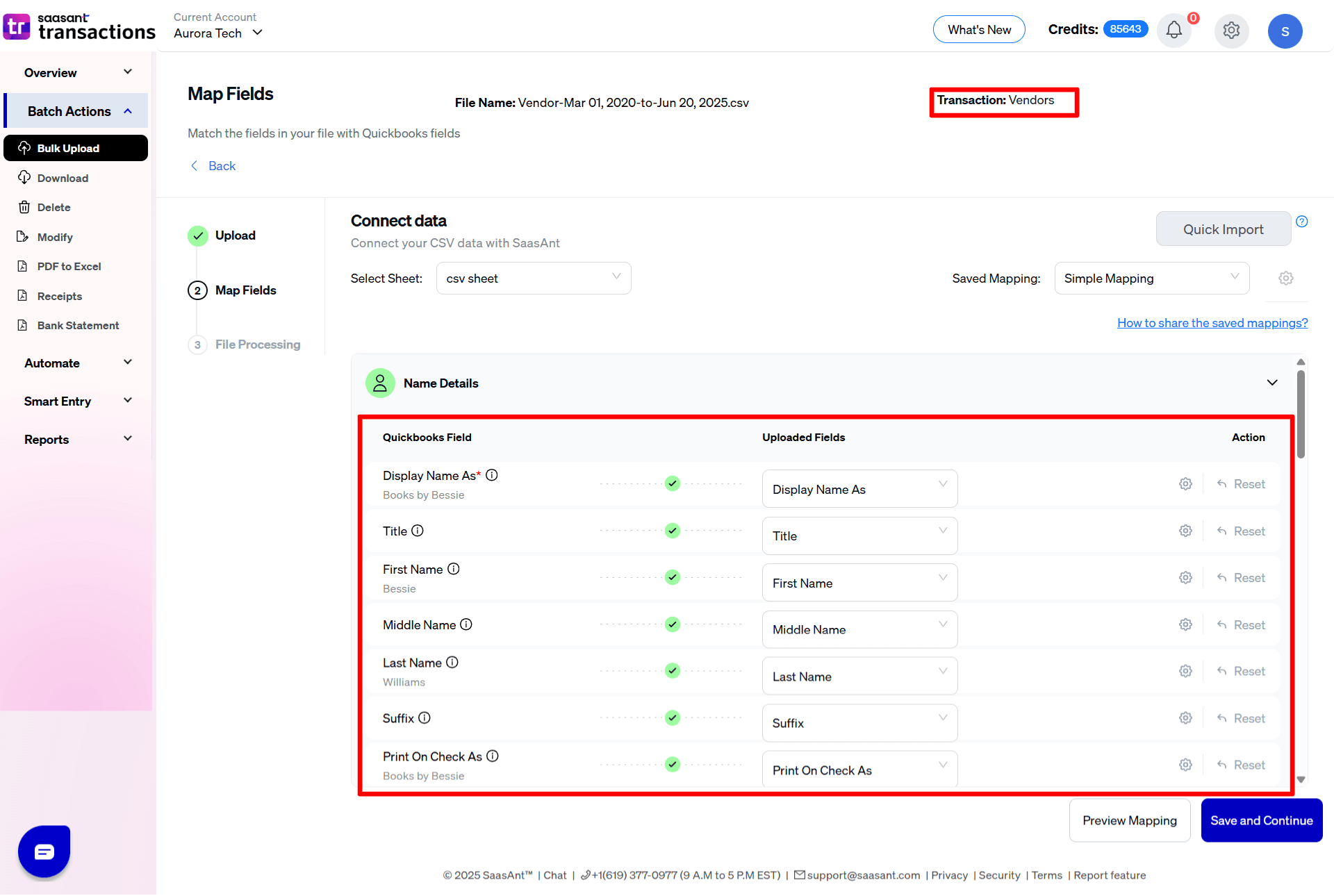
Task: Open the Middle Name uploaded field dropdown
Action: point(859,629)
